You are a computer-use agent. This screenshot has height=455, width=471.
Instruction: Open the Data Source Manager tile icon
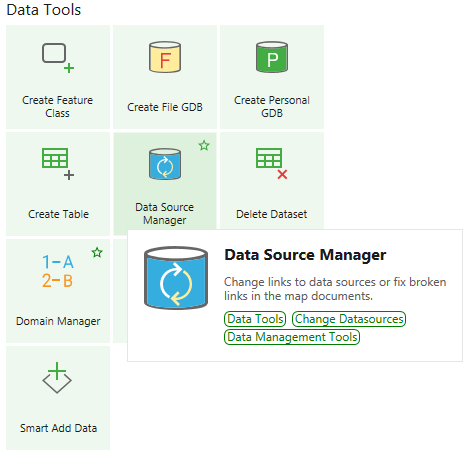point(165,164)
